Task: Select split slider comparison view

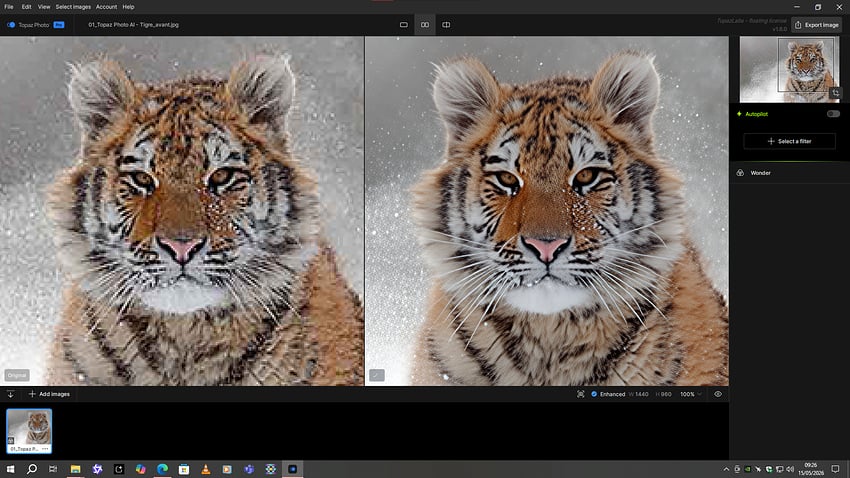Action: pos(446,25)
